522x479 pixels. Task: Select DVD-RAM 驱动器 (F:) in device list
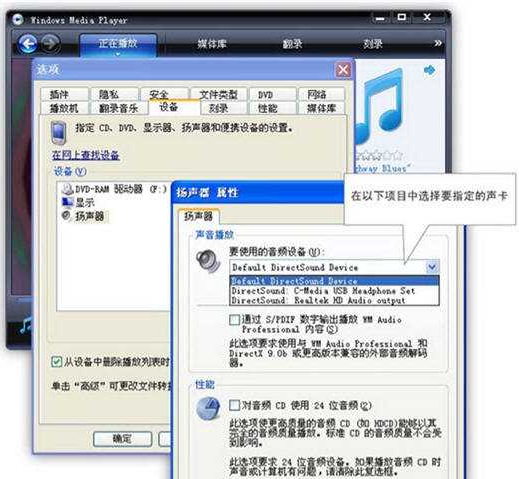coord(120,189)
